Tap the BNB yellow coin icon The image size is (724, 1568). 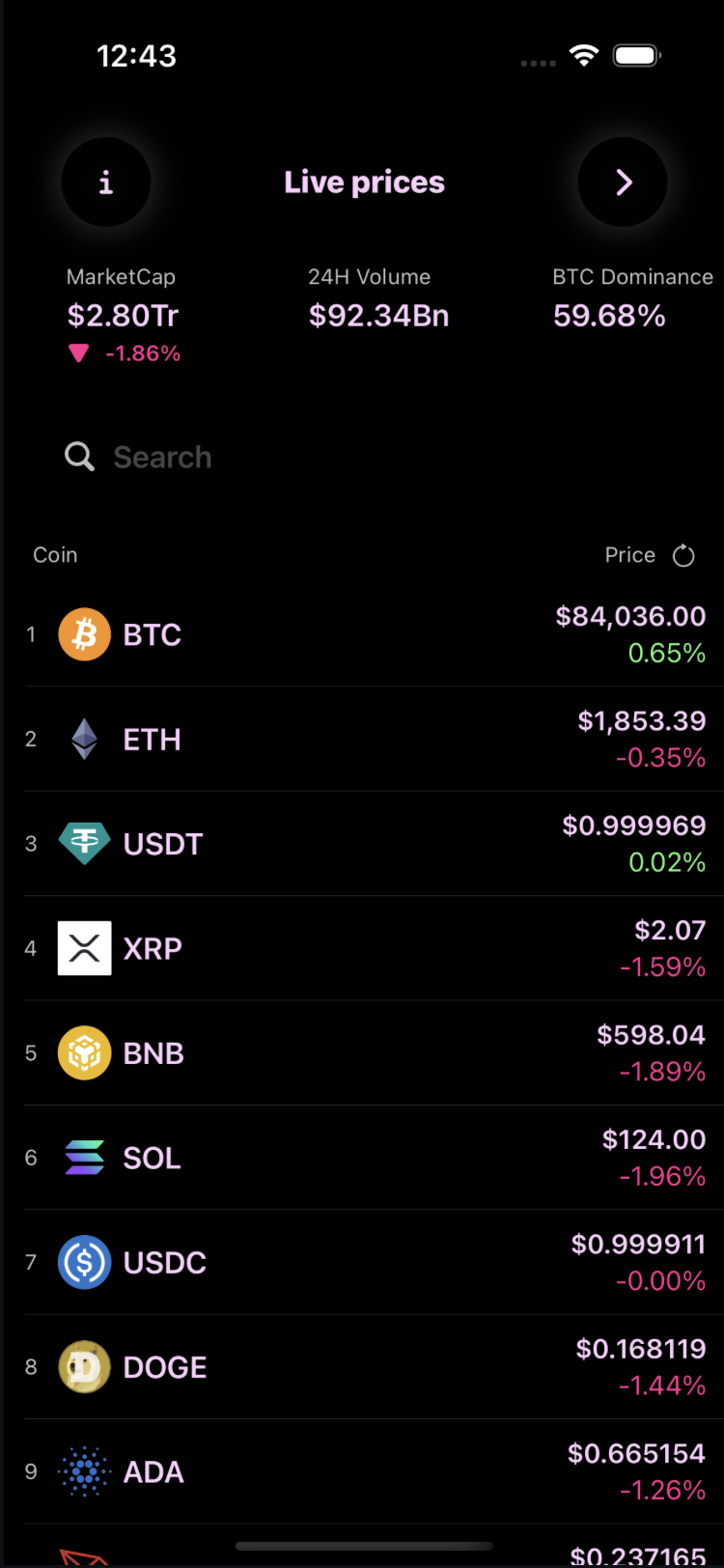click(x=85, y=1052)
